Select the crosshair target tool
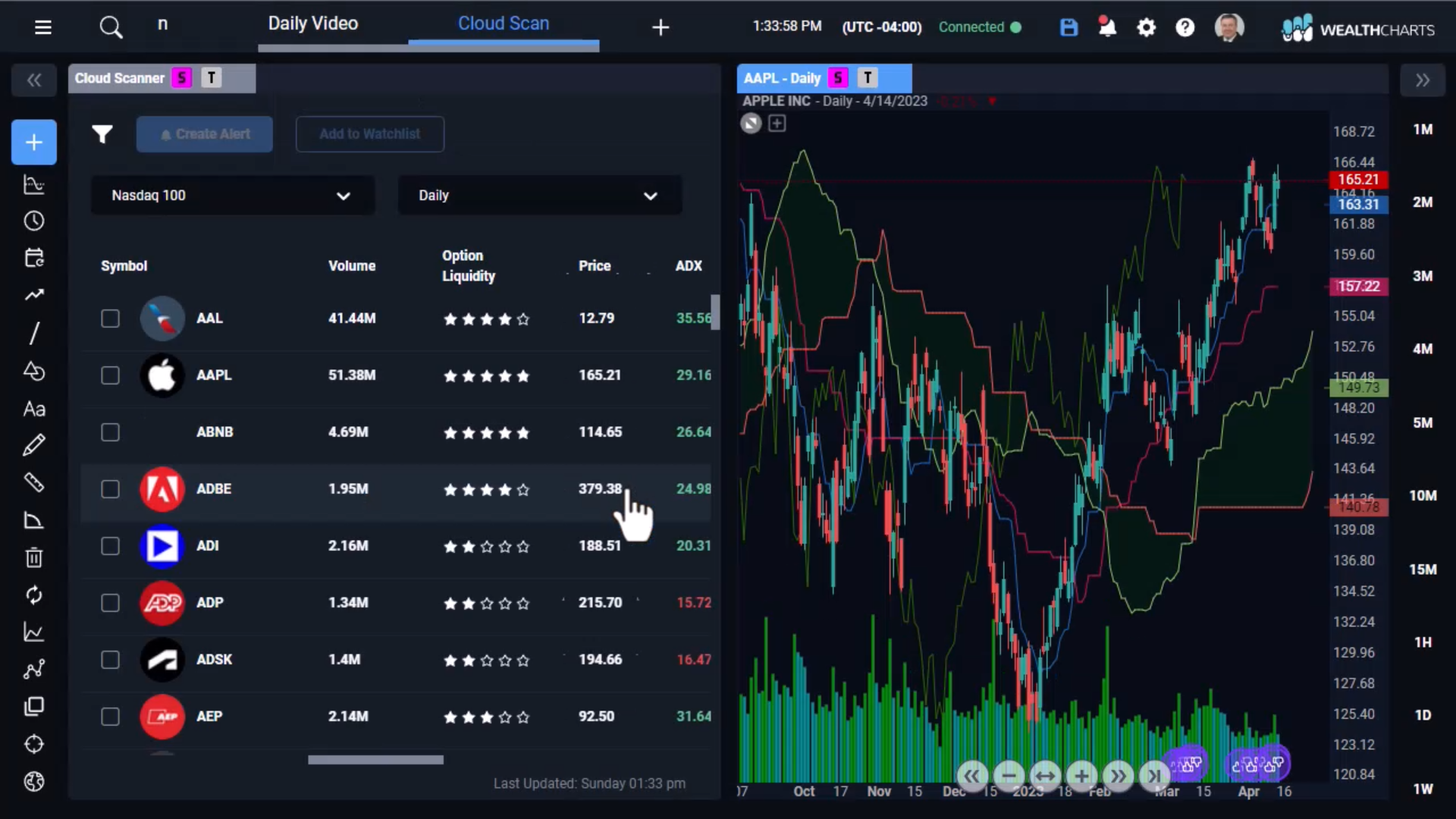Image resolution: width=1456 pixels, height=819 pixels. point(34,744)
